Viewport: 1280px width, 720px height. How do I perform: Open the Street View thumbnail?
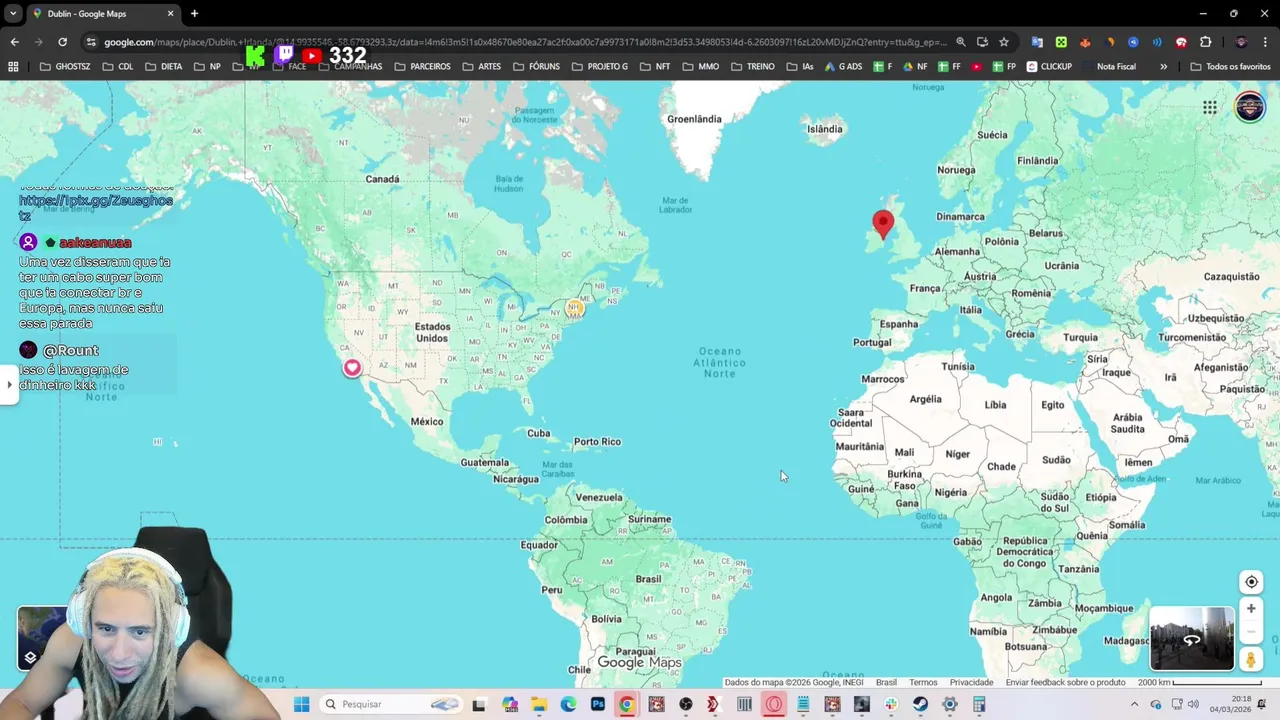coord(1192,638)
